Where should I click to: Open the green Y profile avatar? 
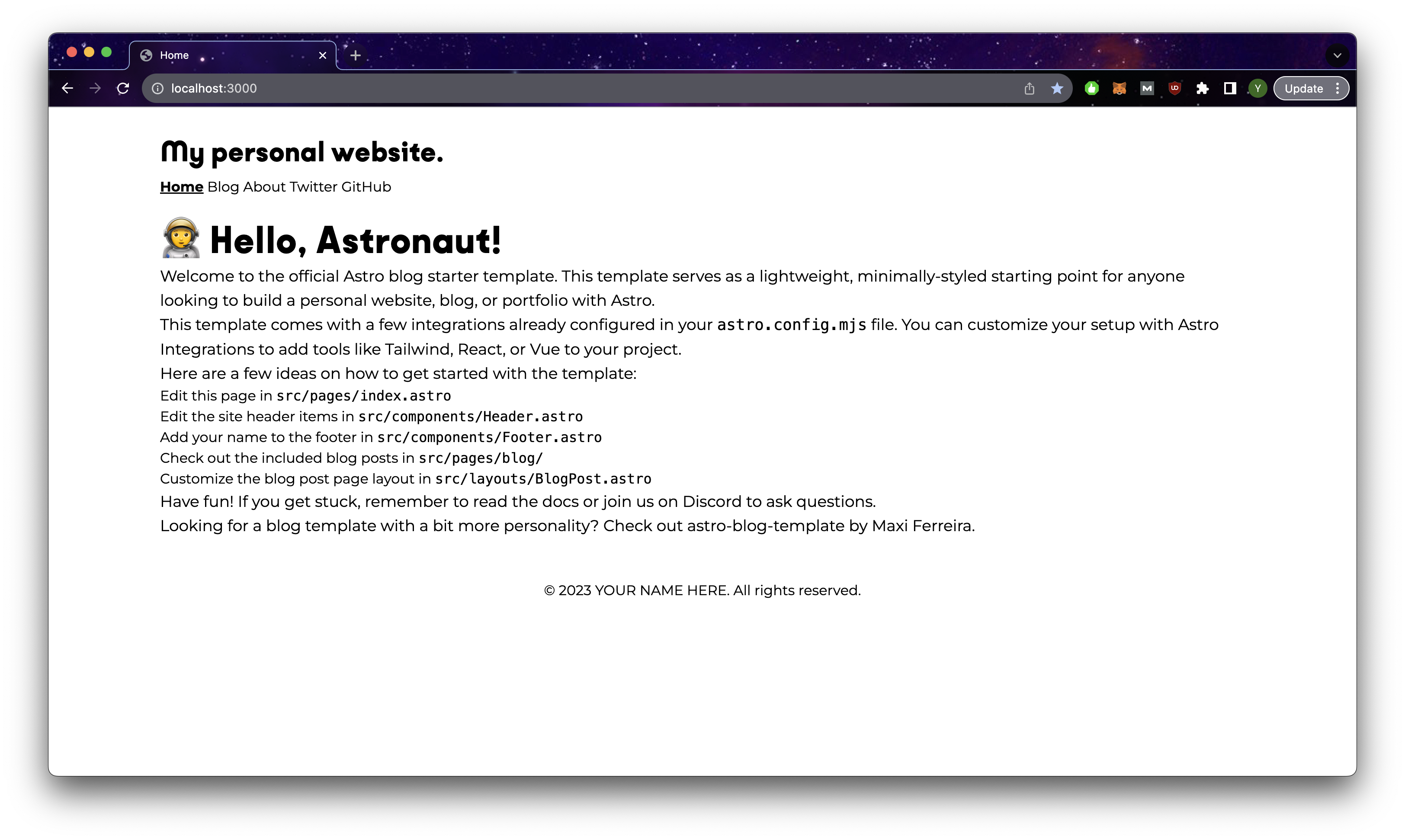pos(1257,88)
